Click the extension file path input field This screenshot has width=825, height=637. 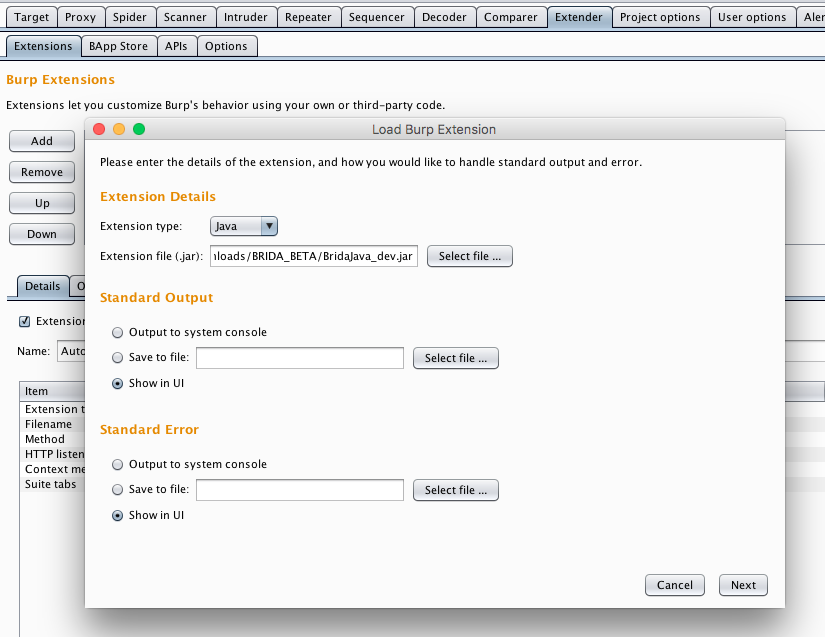(x=313, y=255)
